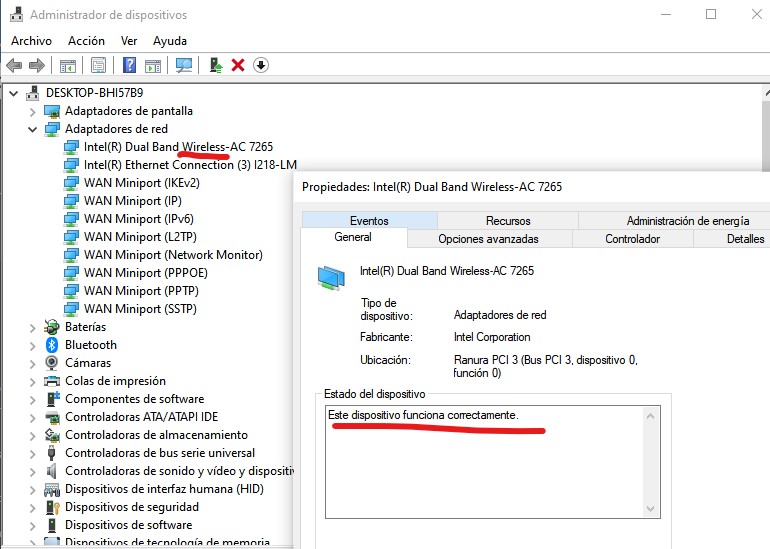Image resolution: width=770 pixels, height=549 pixels.
Task: Collapse the DESKTOP-BHI57B9 root node
Action: [x=13, y=93]
